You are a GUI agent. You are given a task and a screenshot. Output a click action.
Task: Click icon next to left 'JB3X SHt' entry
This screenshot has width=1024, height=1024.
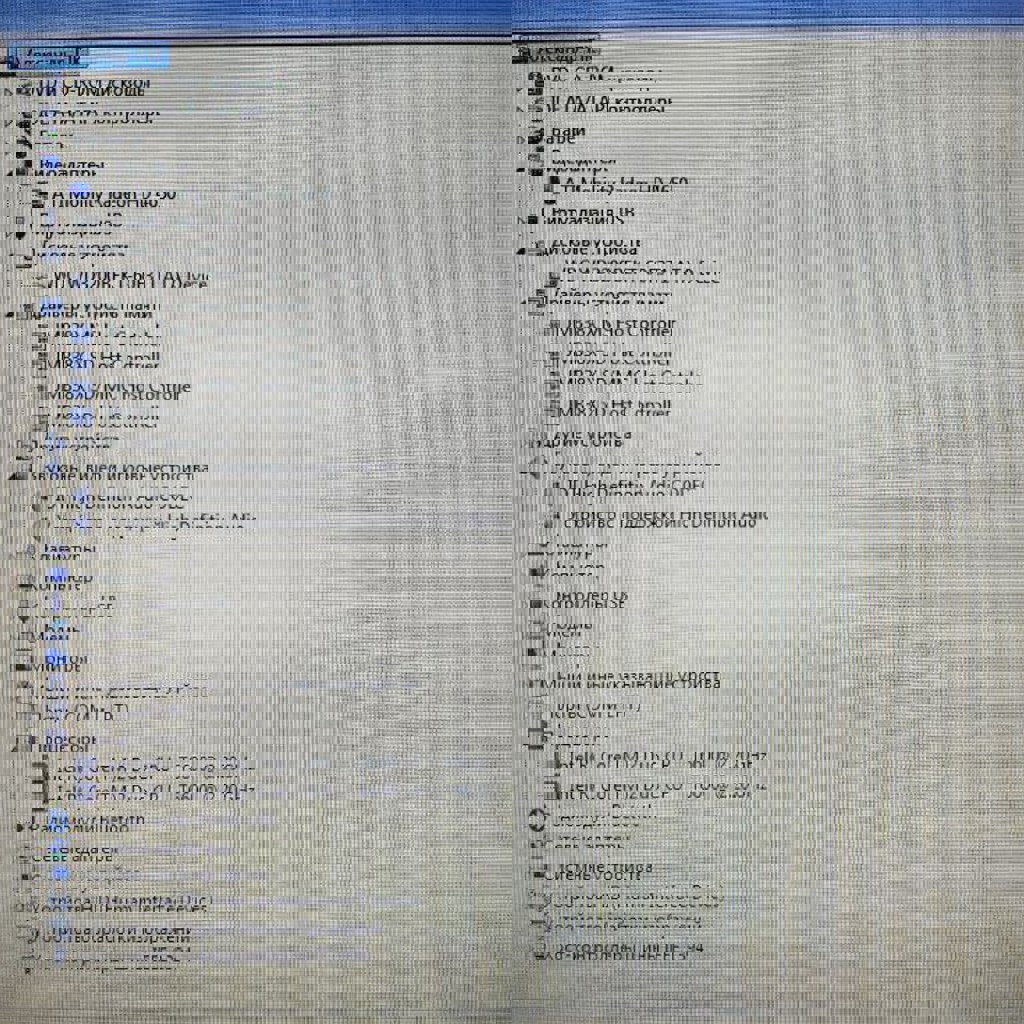40,358
